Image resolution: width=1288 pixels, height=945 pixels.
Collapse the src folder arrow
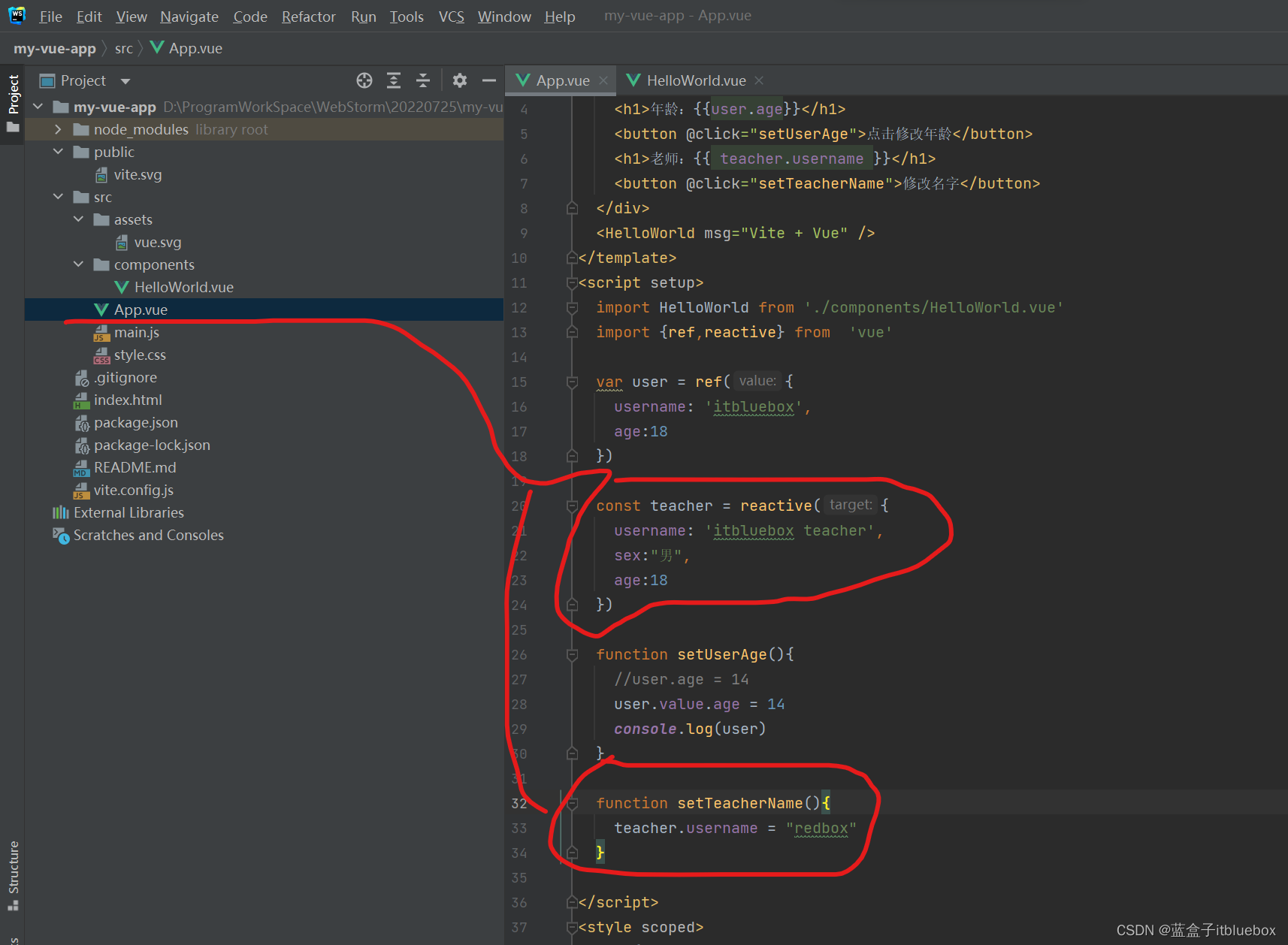[59, 197]
